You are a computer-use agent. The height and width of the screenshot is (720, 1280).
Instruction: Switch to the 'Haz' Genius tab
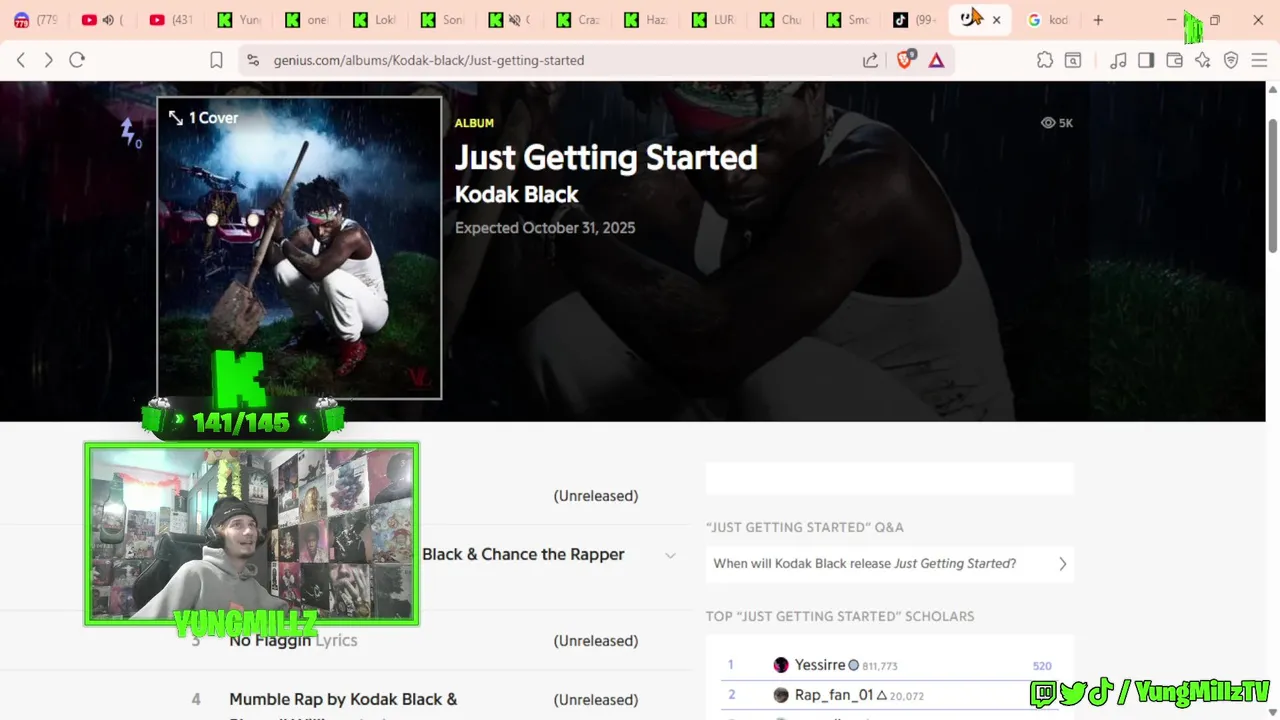click(x=647, y=20)
